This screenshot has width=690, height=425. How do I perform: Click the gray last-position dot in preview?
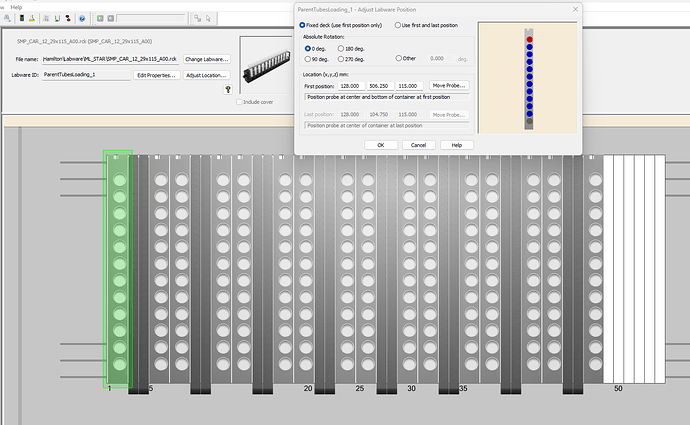pos(529,121)
